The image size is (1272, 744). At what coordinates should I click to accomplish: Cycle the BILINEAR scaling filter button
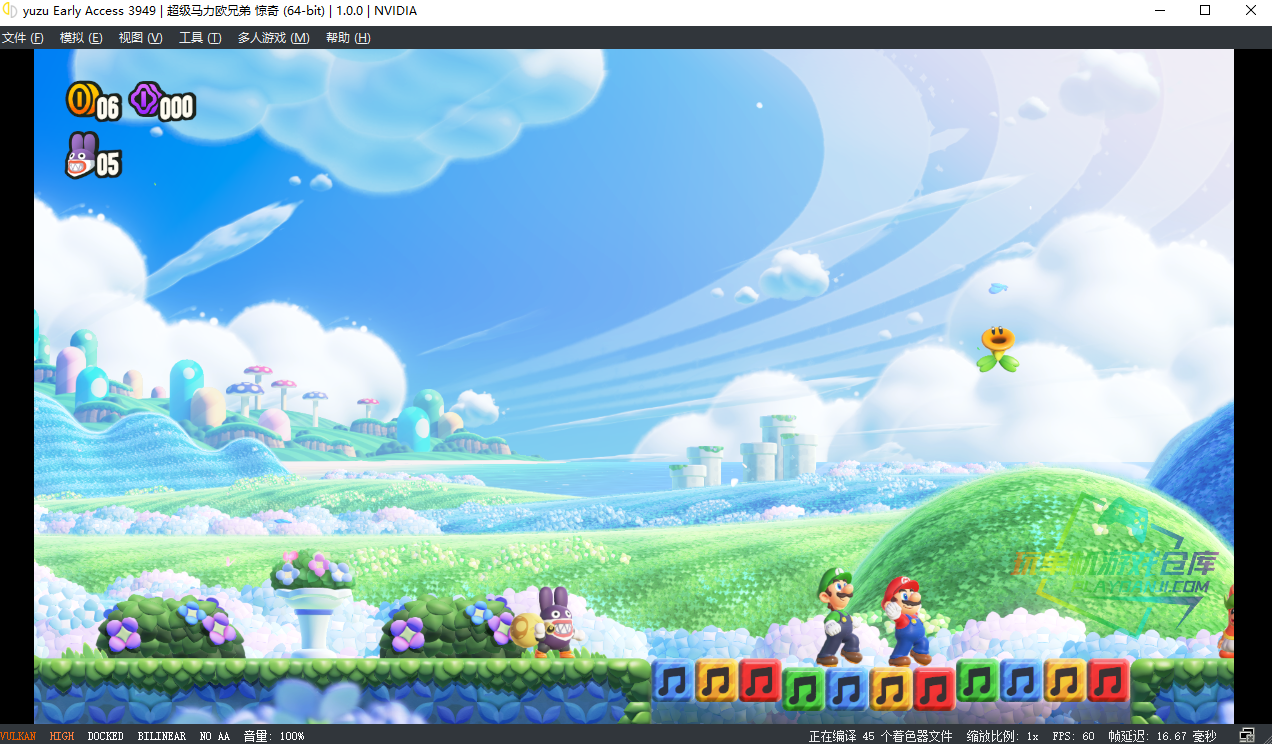(x=161, y=735)
